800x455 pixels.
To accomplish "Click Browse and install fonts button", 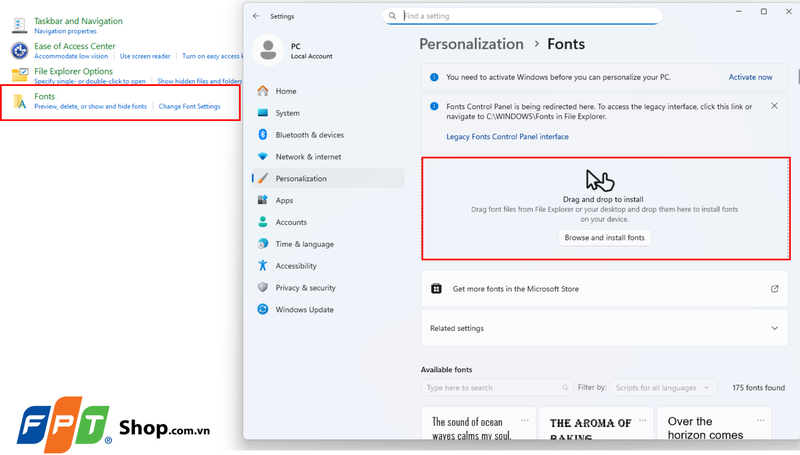I will (605, 238).
